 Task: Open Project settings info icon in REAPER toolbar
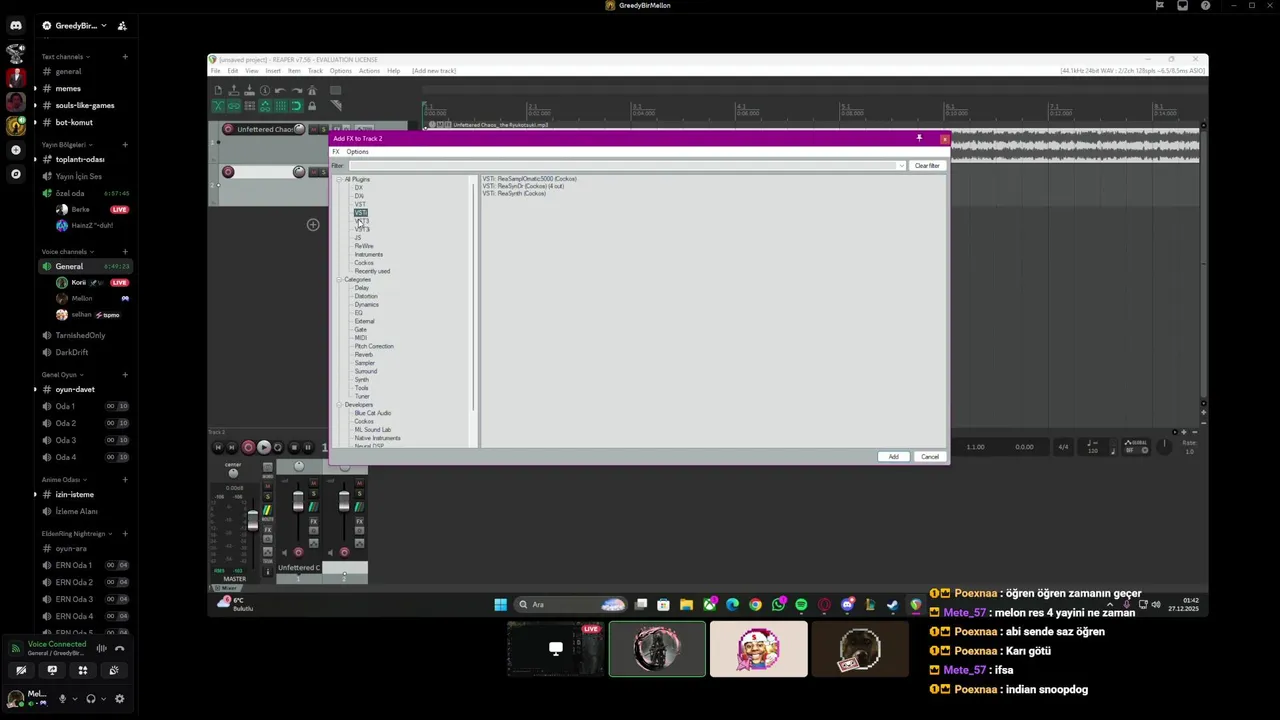pyautogui.click(x=265, y=90)
